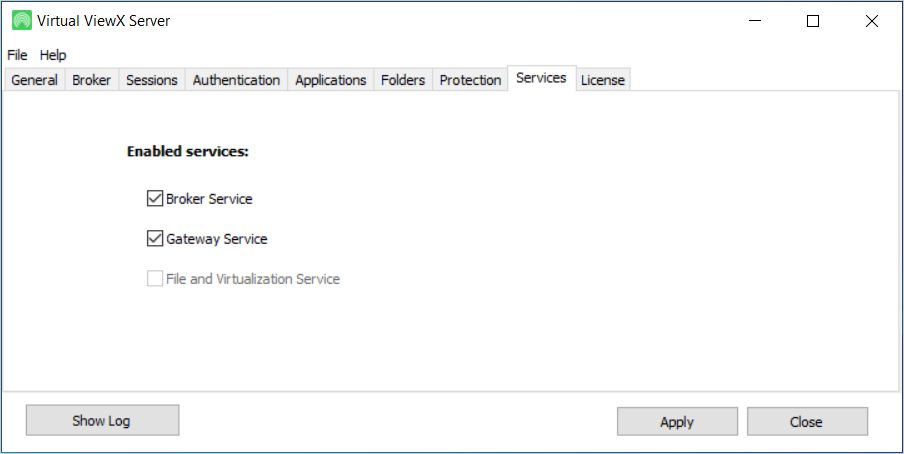Click the Virtual ViewX Server app icon

[x=21, y=21]
